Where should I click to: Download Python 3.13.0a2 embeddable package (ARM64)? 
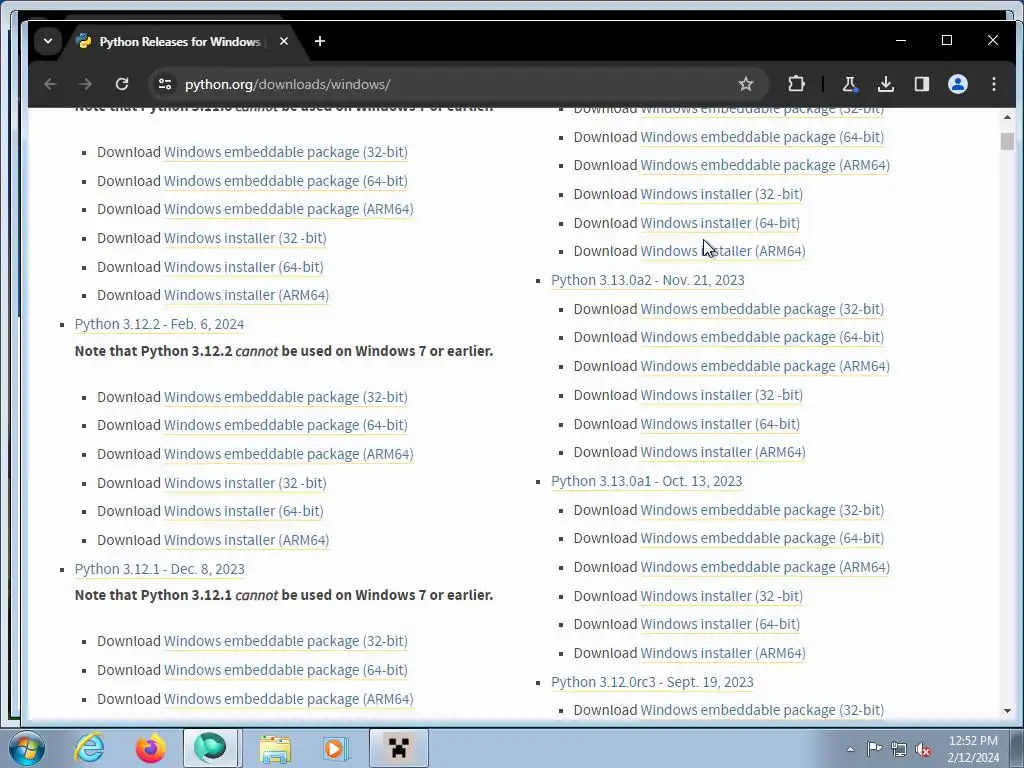(x=765, y=366)
